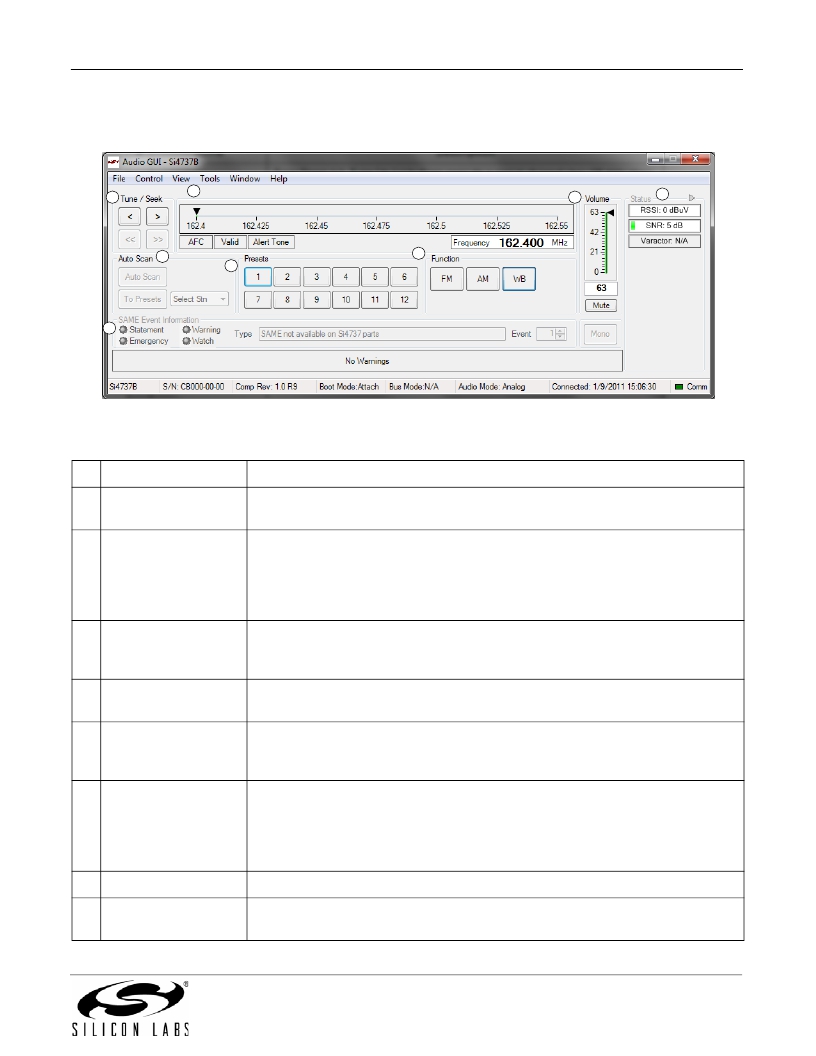Click the Audio GUI title bar app icon

pos(113,162)
